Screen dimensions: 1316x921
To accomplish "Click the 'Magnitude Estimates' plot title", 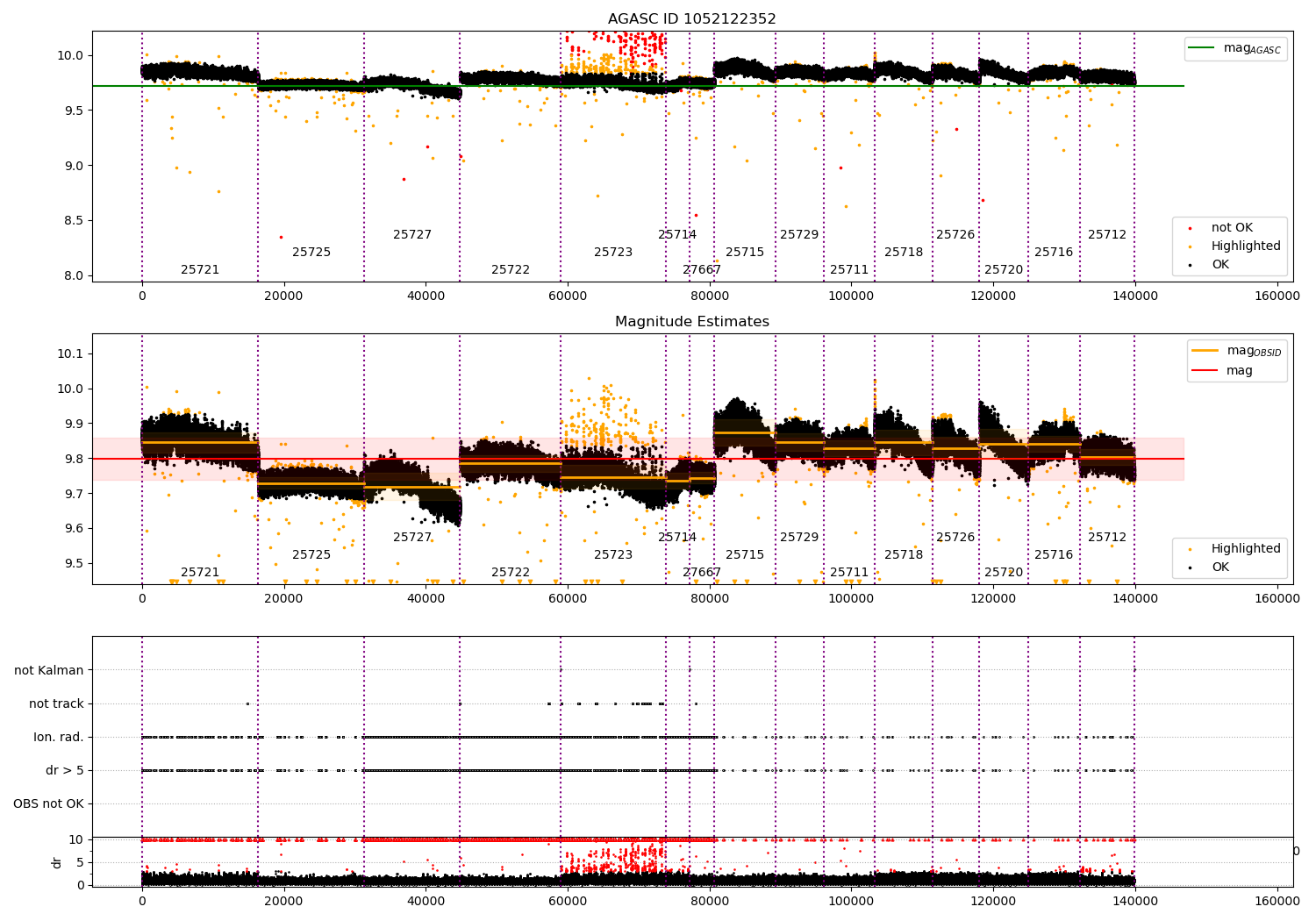I will 692,322.
